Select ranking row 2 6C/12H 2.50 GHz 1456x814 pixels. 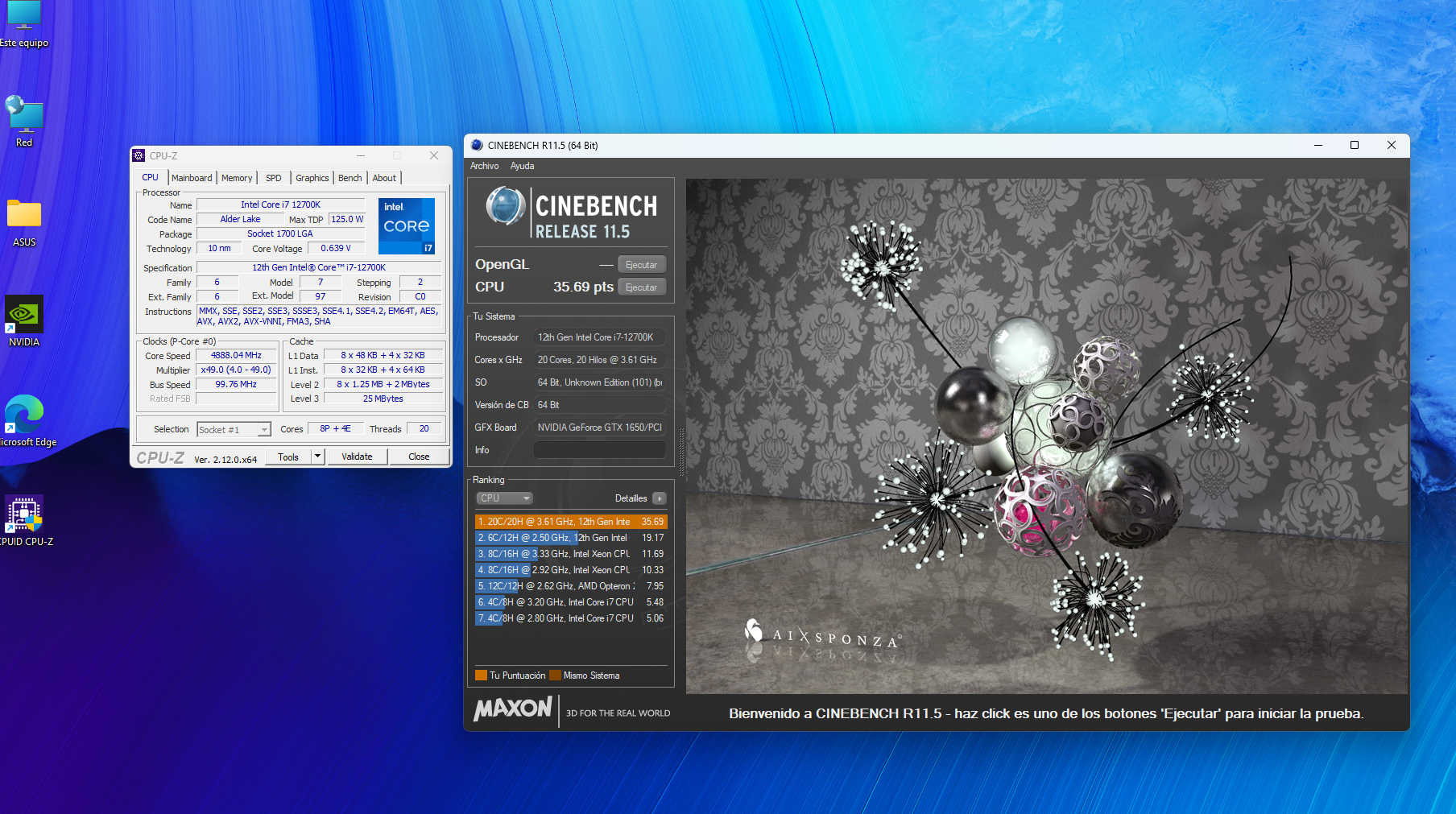tap(571, 538)
